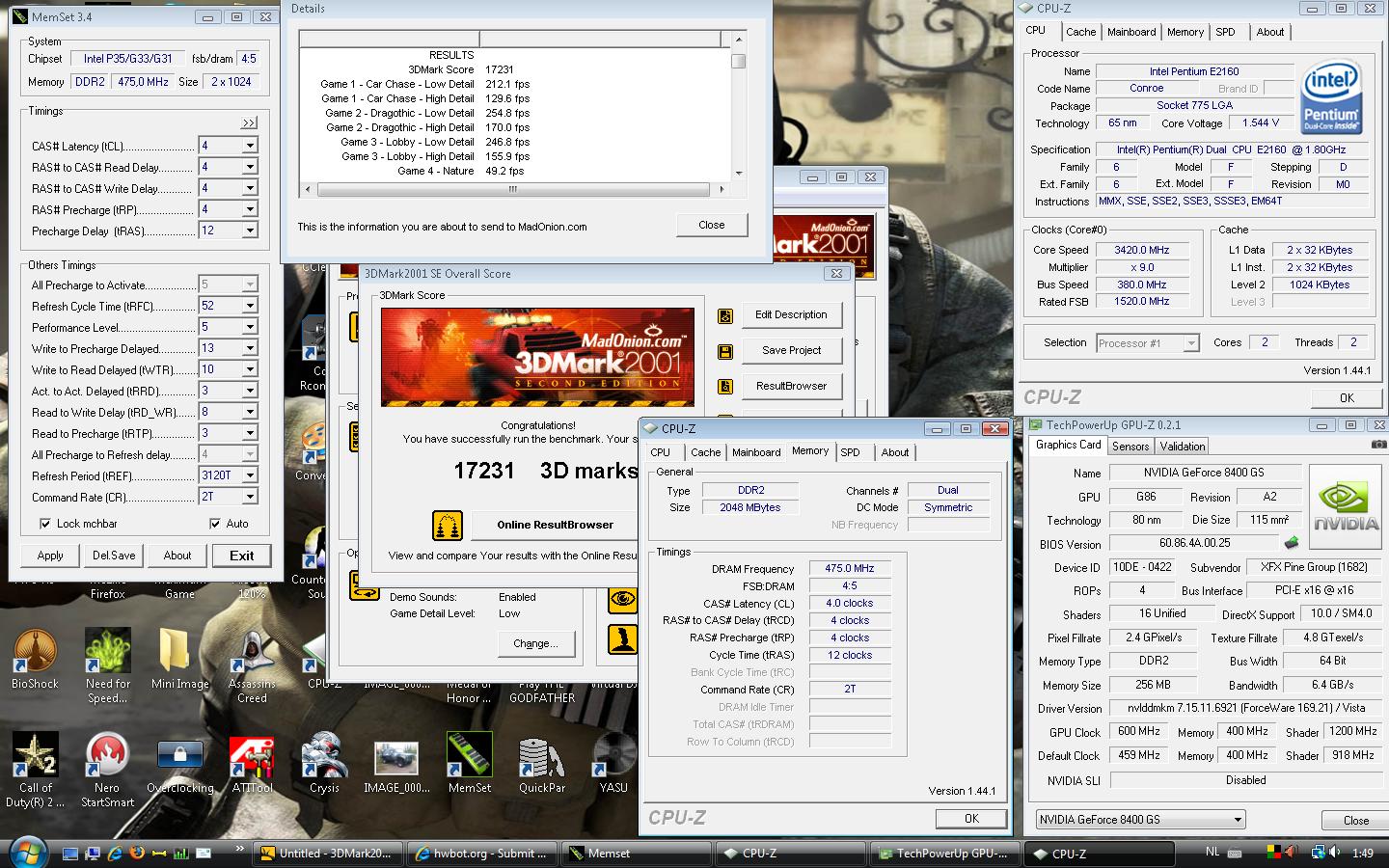Click the Online ResultBrowser yellow icon
1389x868 pixels.
point(448,525)
